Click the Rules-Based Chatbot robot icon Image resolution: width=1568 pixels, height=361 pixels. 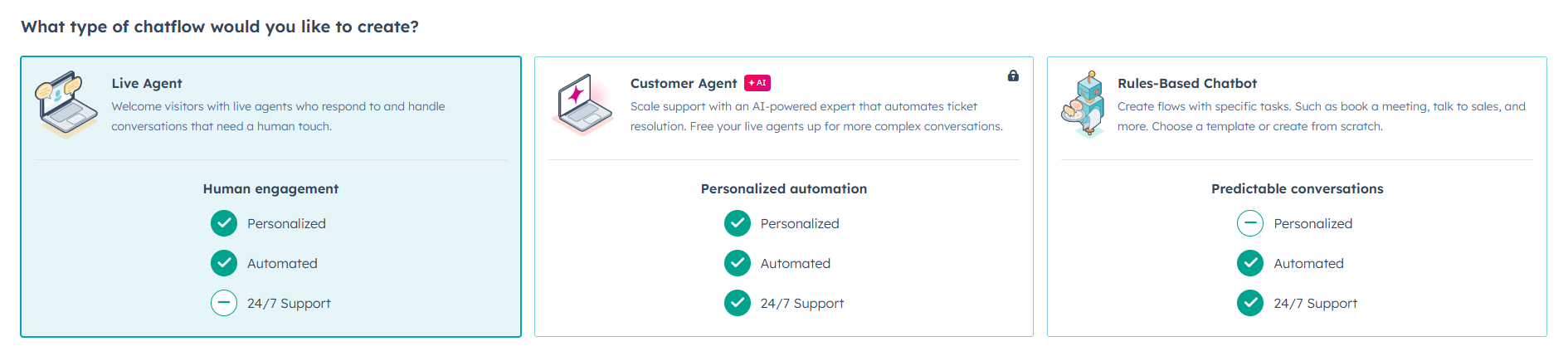pos(1084,105)
